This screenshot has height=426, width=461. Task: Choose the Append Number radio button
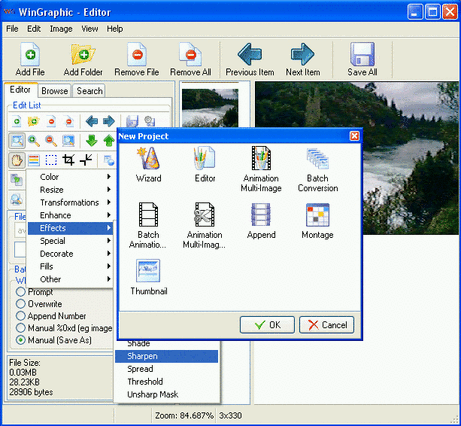tap(21, 316)
